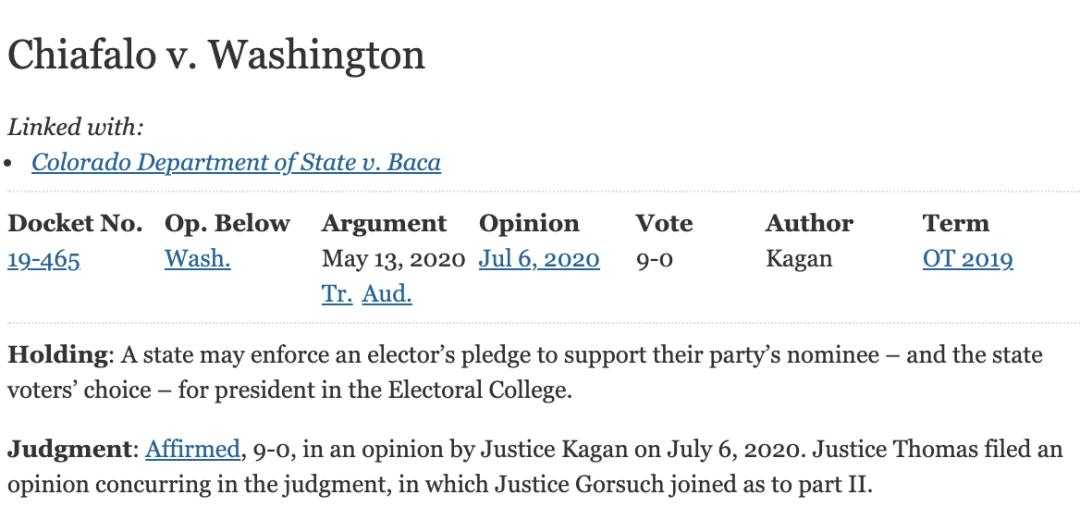
Task: Click the Op. Below column header
Action: pos(227,224)
